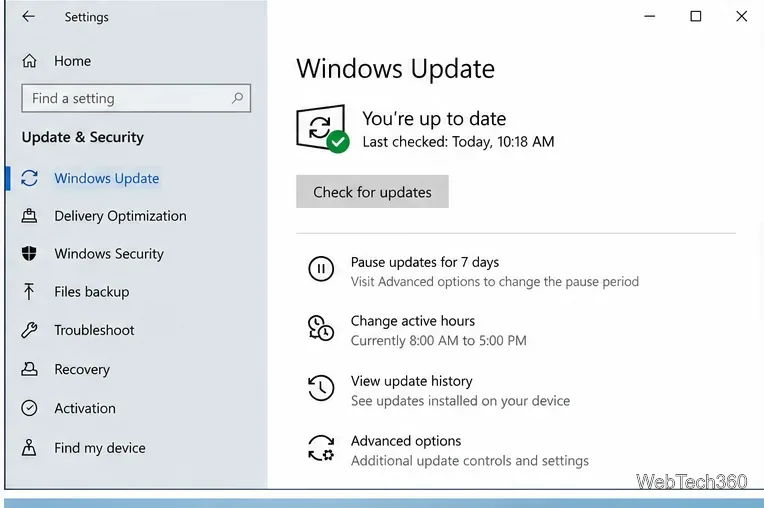
Task: Go back using the arrow icon
Action: (28, 17)
